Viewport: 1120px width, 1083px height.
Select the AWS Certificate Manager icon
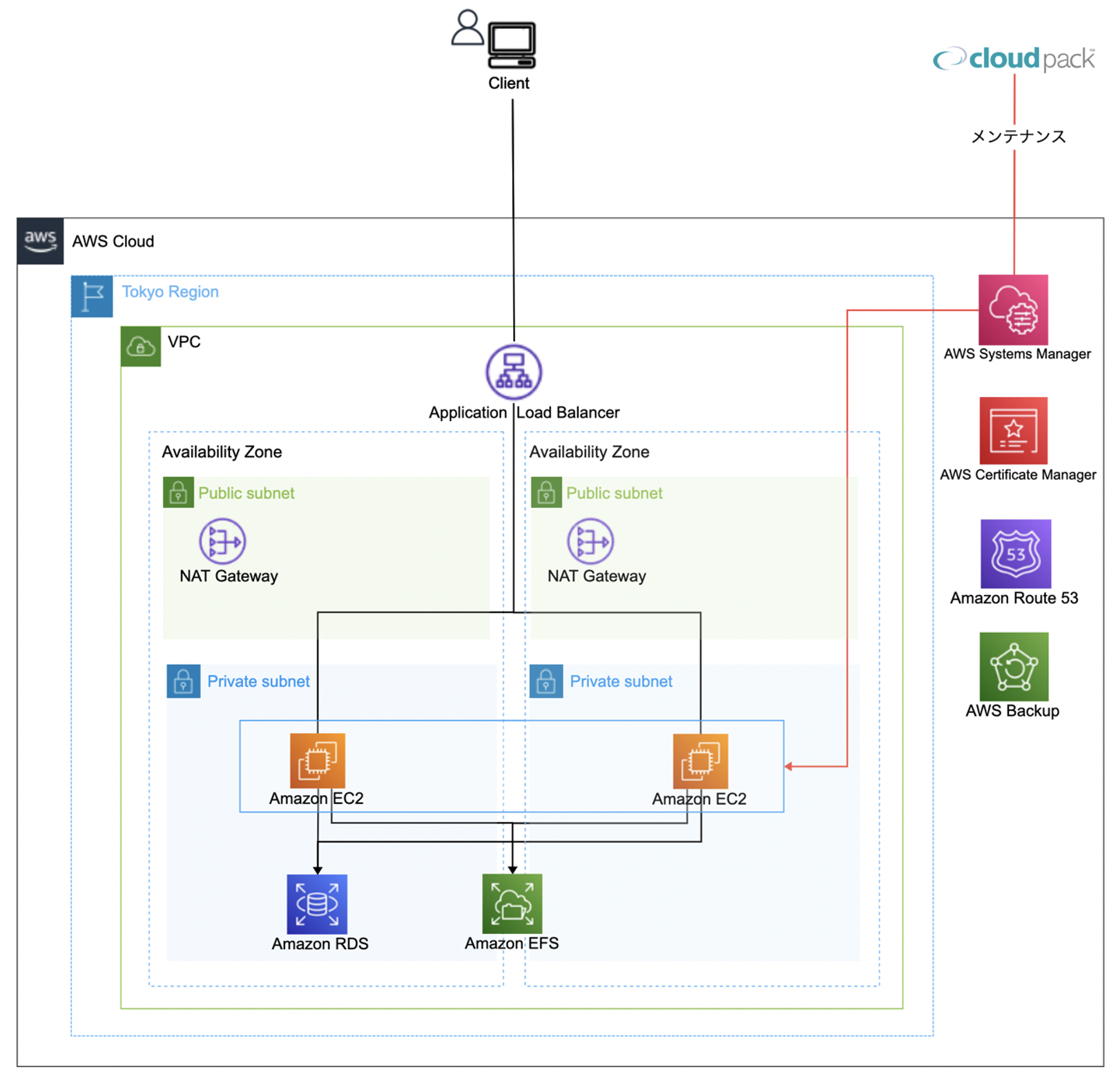coord(1013,431)
